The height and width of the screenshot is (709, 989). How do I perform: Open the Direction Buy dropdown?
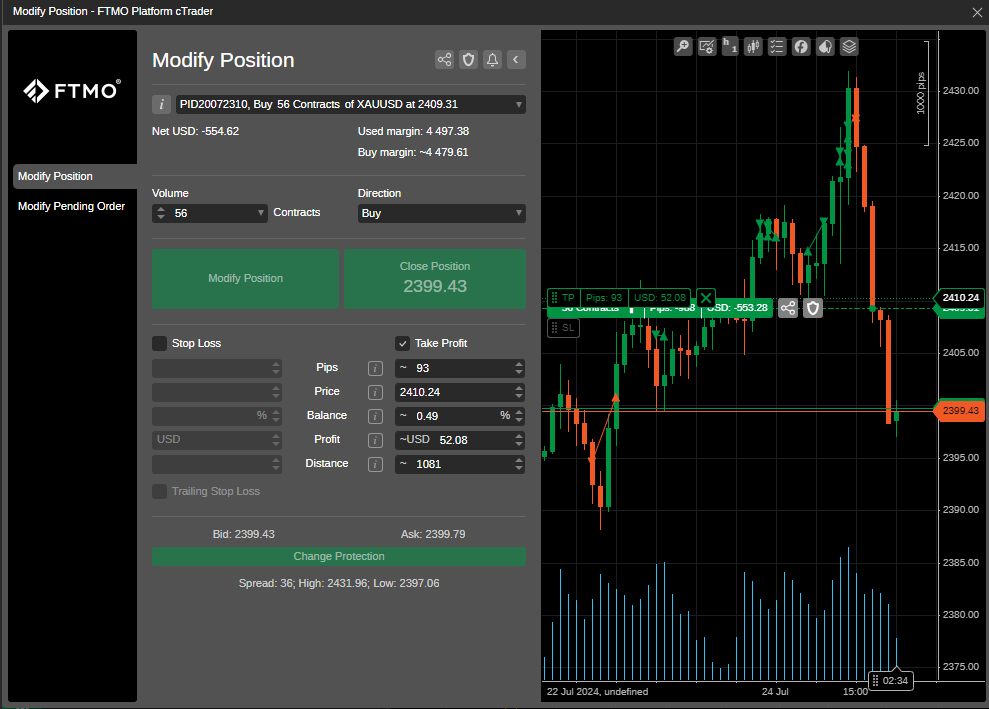(x=442, y=213)
